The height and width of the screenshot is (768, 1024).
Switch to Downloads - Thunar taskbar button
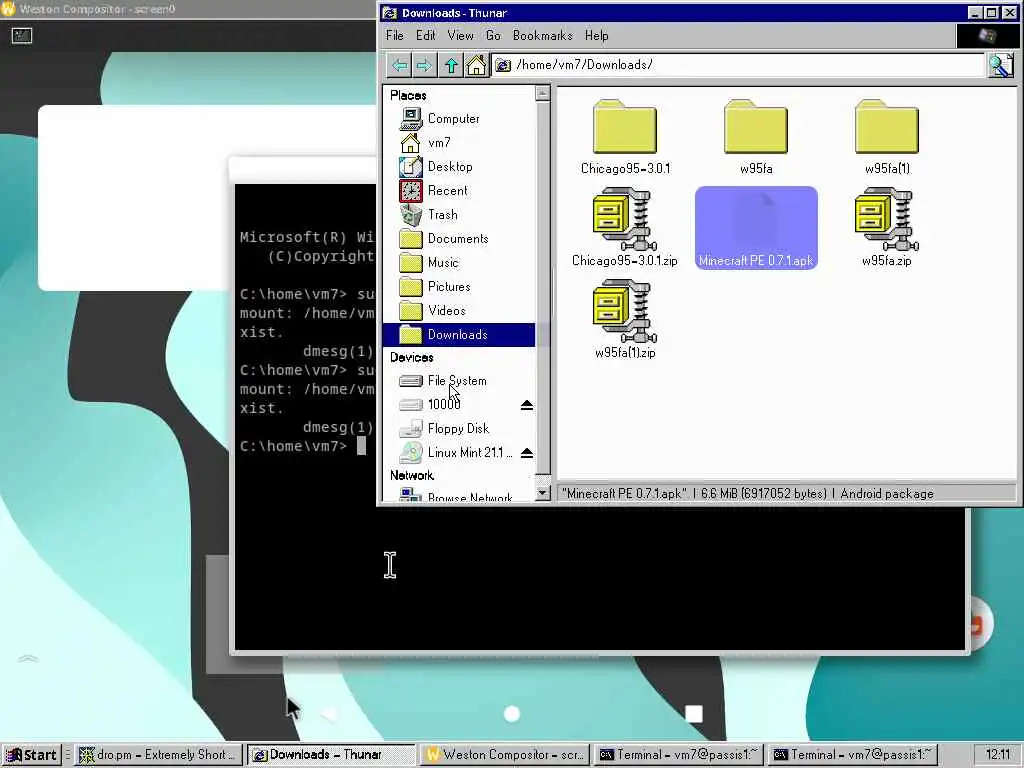click(x=330, y=755)
